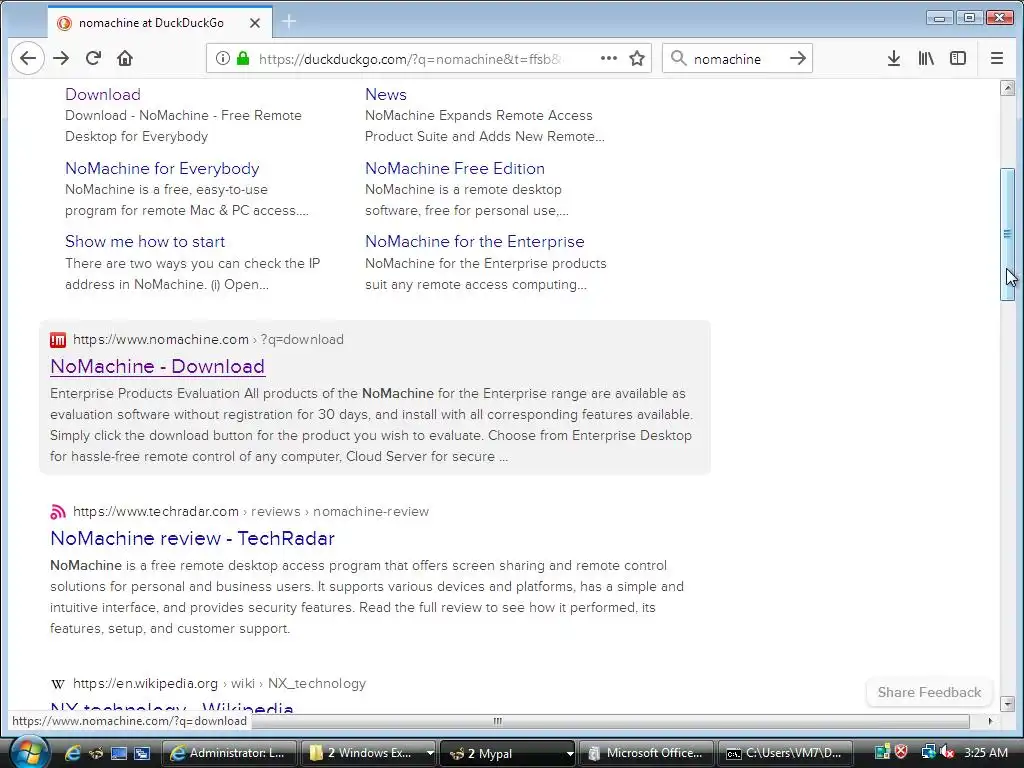
Task: Expand Mypal taskbar group dropdown arrow
Action: [x=569, y=753]
